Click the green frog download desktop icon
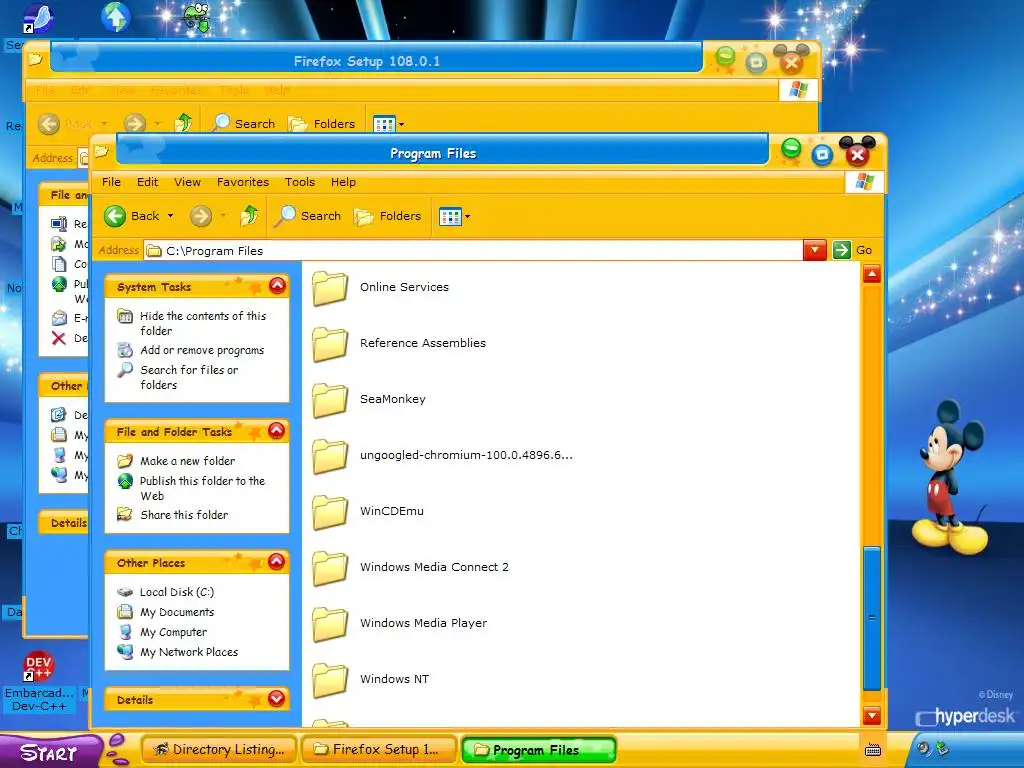The image size is (1024, 768). (196, 17)
